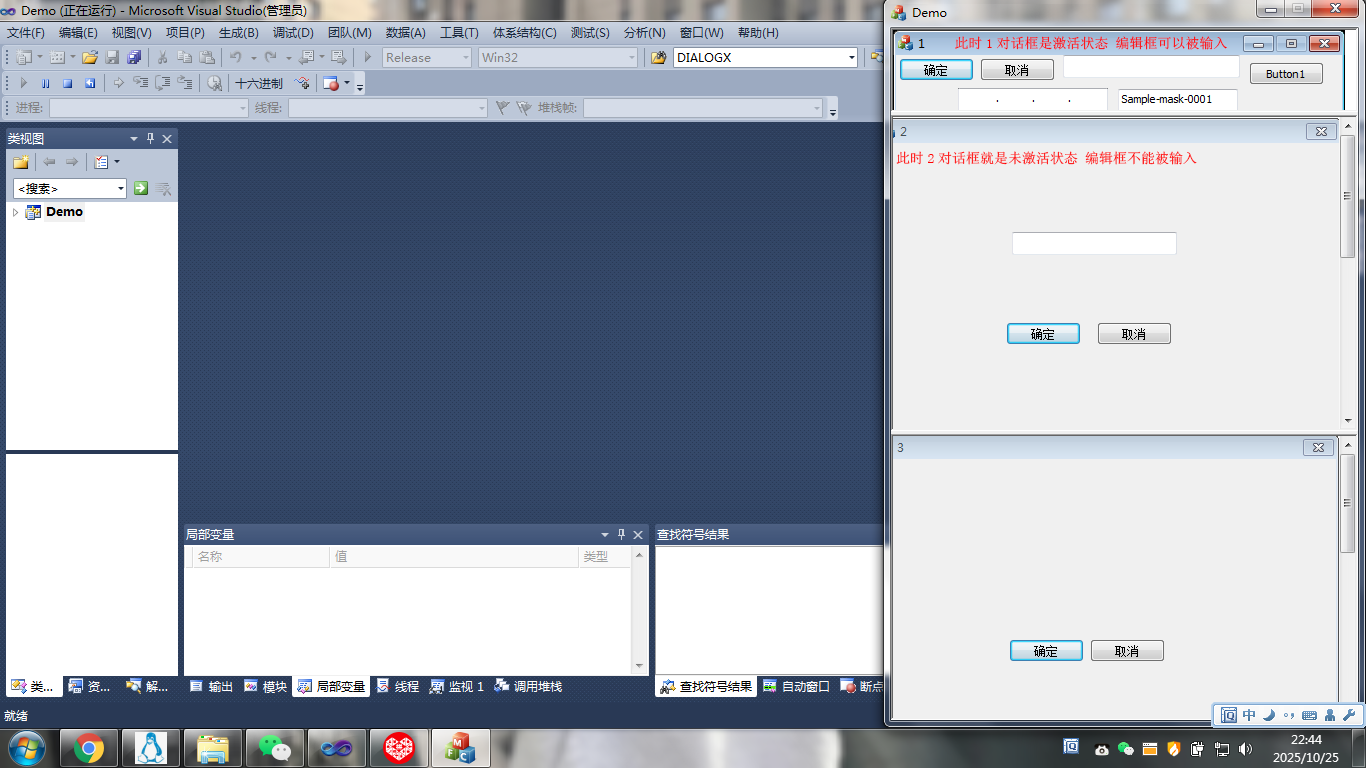Image resolution: width=1366 pixels, height=768 pixels.
Task: Click the Paste icon in toolbar
Action: pyautogui.click(x=207, y=57)
